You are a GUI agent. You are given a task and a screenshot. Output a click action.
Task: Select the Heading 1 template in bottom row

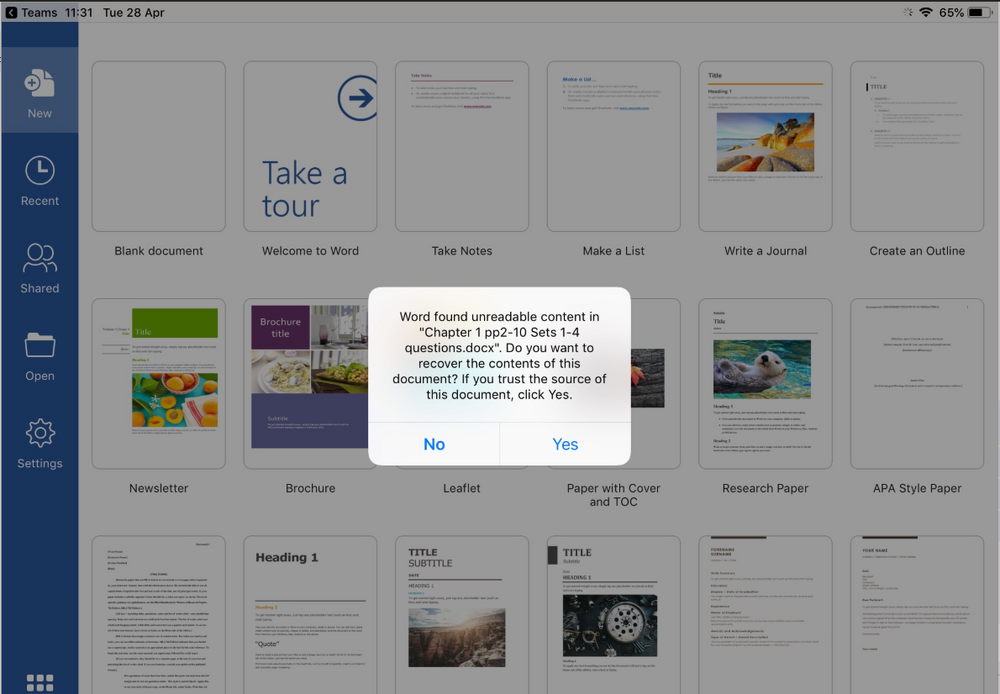(310, 614)
